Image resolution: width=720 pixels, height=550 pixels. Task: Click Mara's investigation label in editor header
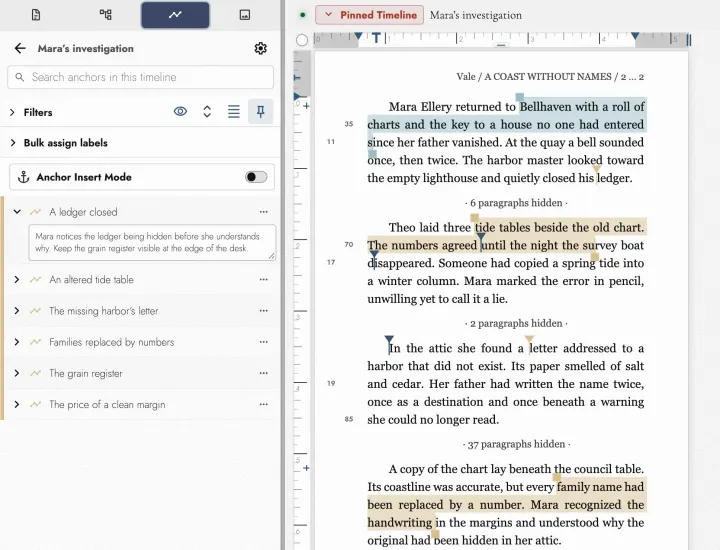476,15
